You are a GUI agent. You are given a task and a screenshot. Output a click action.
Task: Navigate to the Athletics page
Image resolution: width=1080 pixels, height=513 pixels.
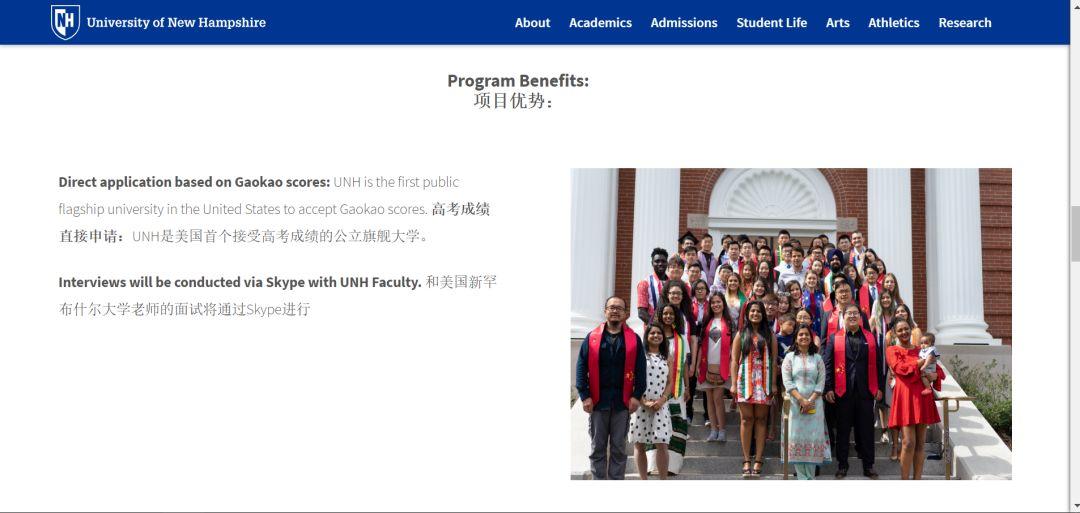coord(893,23)
